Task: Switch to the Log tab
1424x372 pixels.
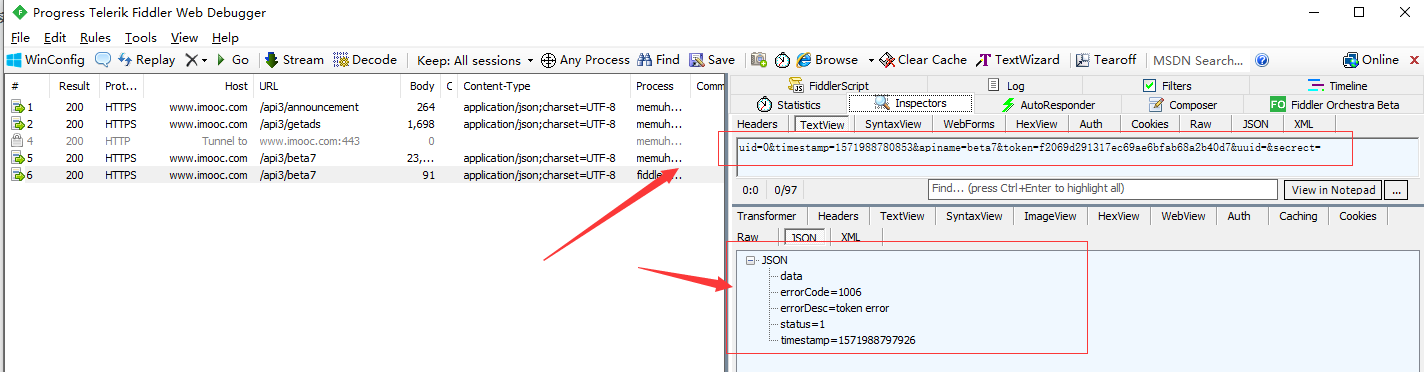Action: pos(1006,86)
